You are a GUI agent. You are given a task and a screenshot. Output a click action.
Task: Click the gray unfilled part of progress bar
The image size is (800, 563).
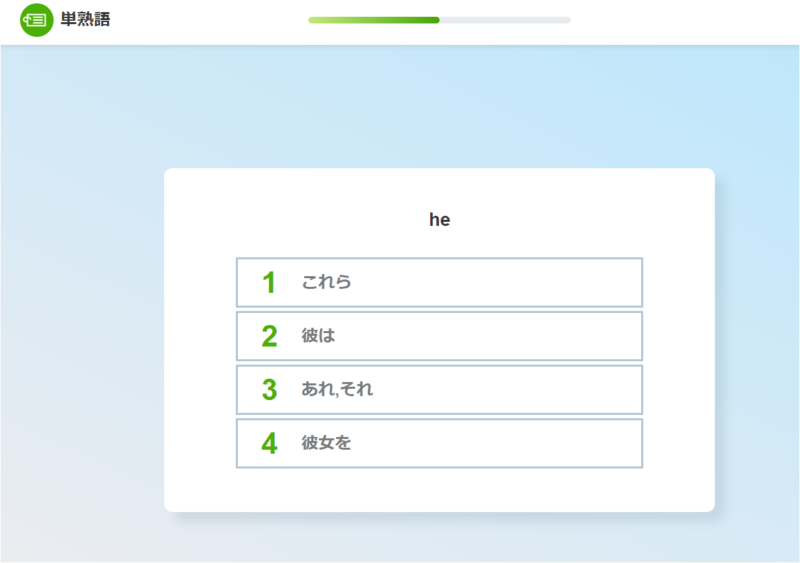click(505, 20)
